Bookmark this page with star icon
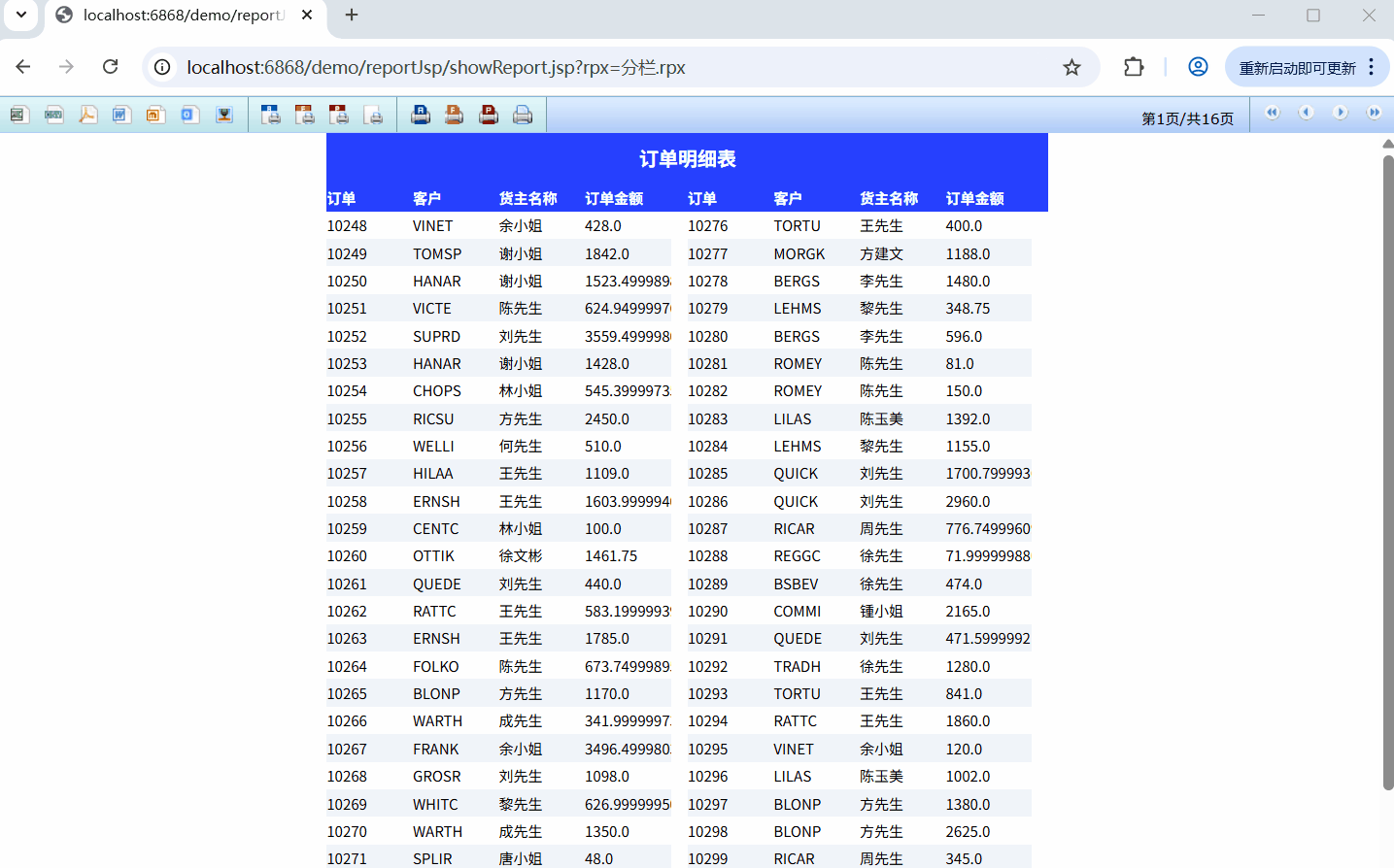Screen dimensions: 1394x868 [1071, 67]
